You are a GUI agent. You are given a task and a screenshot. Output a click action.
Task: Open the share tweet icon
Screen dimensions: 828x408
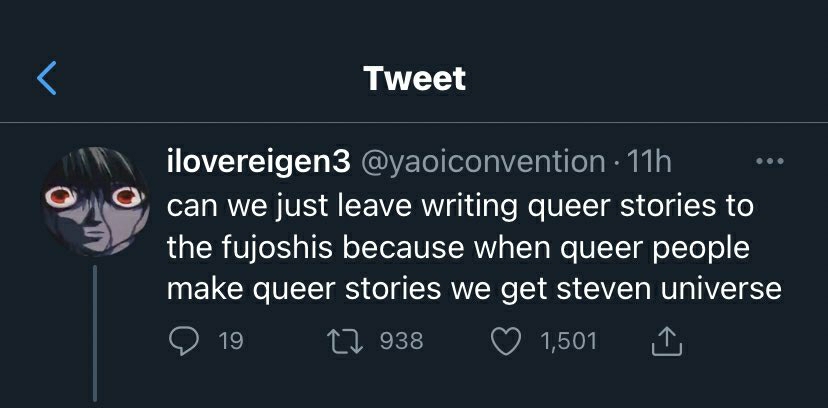665,342
